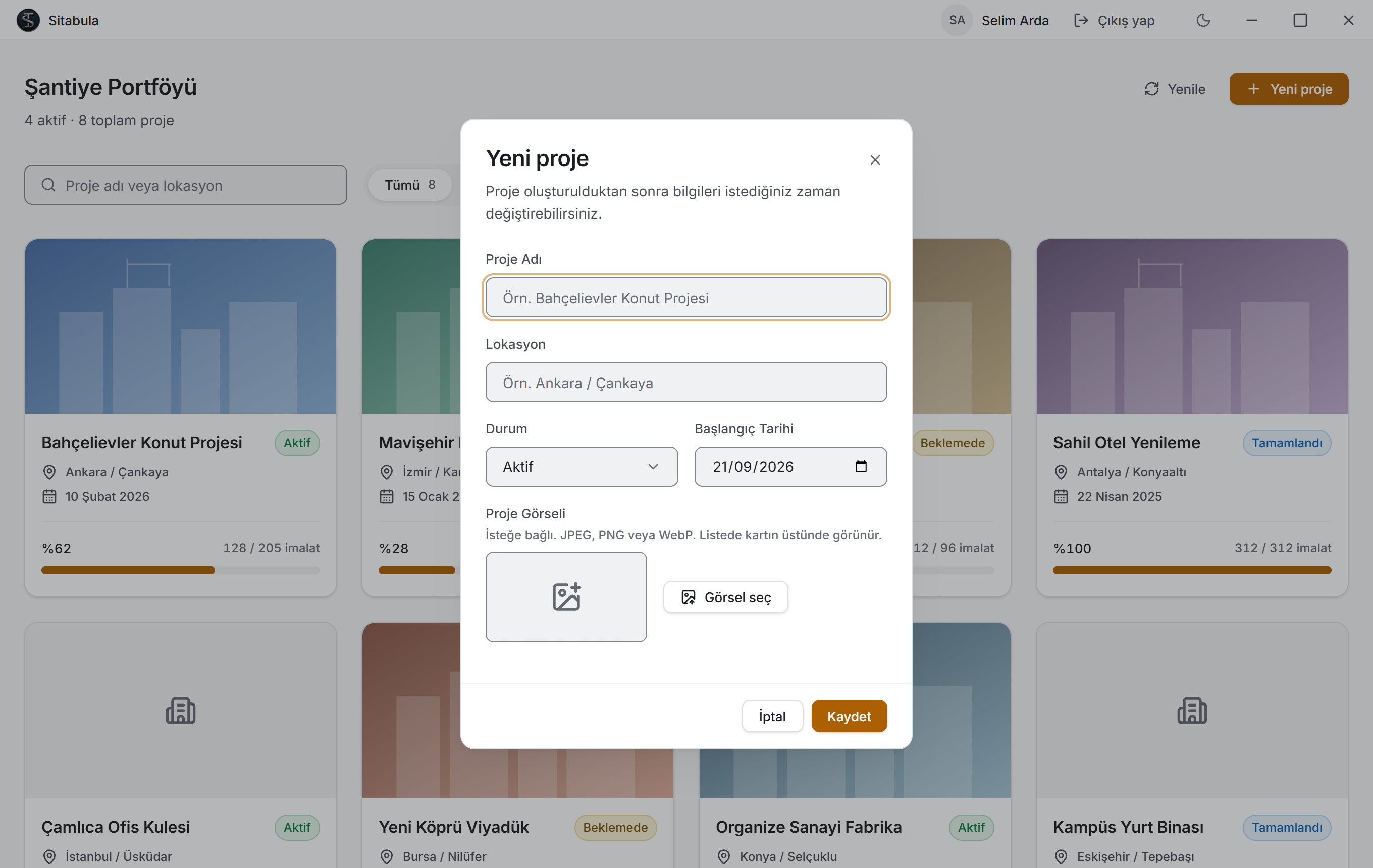The height and width of the screenshot is (868, 1373).
Task: Click the 128 / 205 imalat text
Action: [x=272, y=548]
